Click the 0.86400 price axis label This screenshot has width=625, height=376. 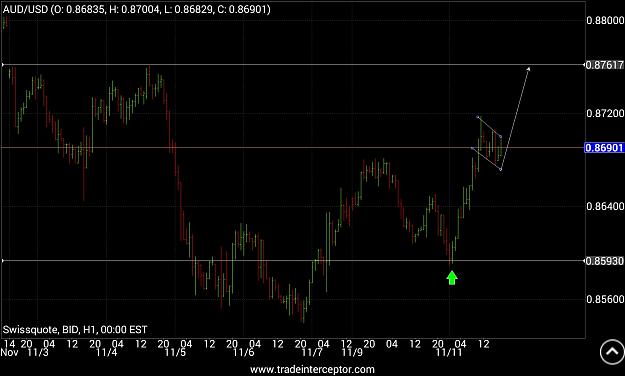coord(605,207)
